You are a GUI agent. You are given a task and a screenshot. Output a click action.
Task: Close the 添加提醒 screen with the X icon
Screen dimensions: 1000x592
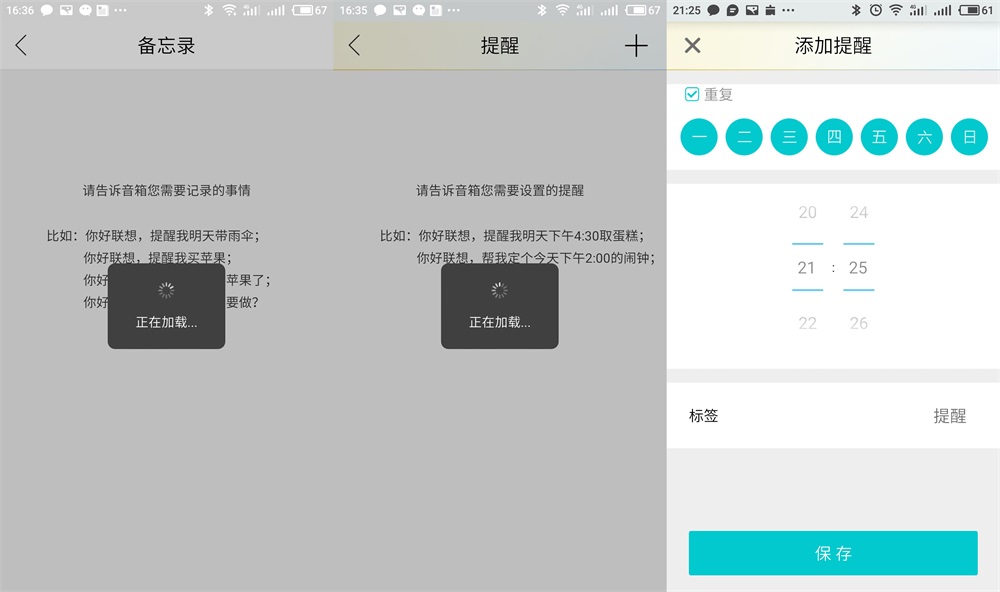point(690,45)
